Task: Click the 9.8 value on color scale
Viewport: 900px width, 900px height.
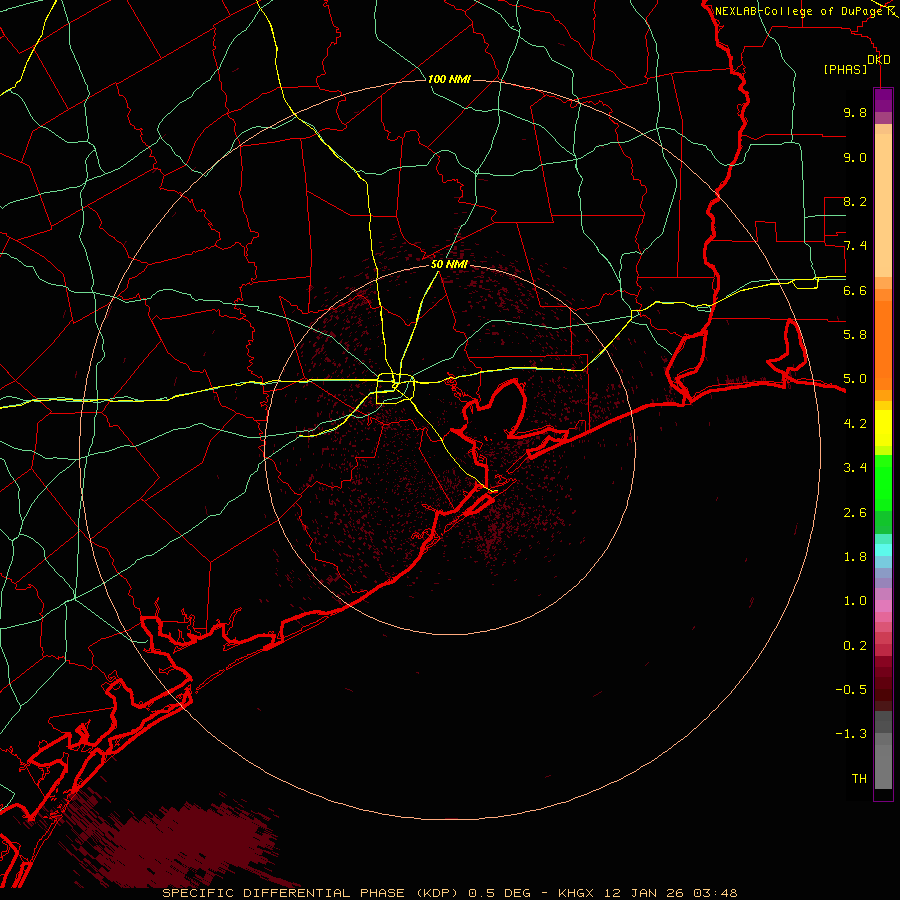Action: pos(855,112)
